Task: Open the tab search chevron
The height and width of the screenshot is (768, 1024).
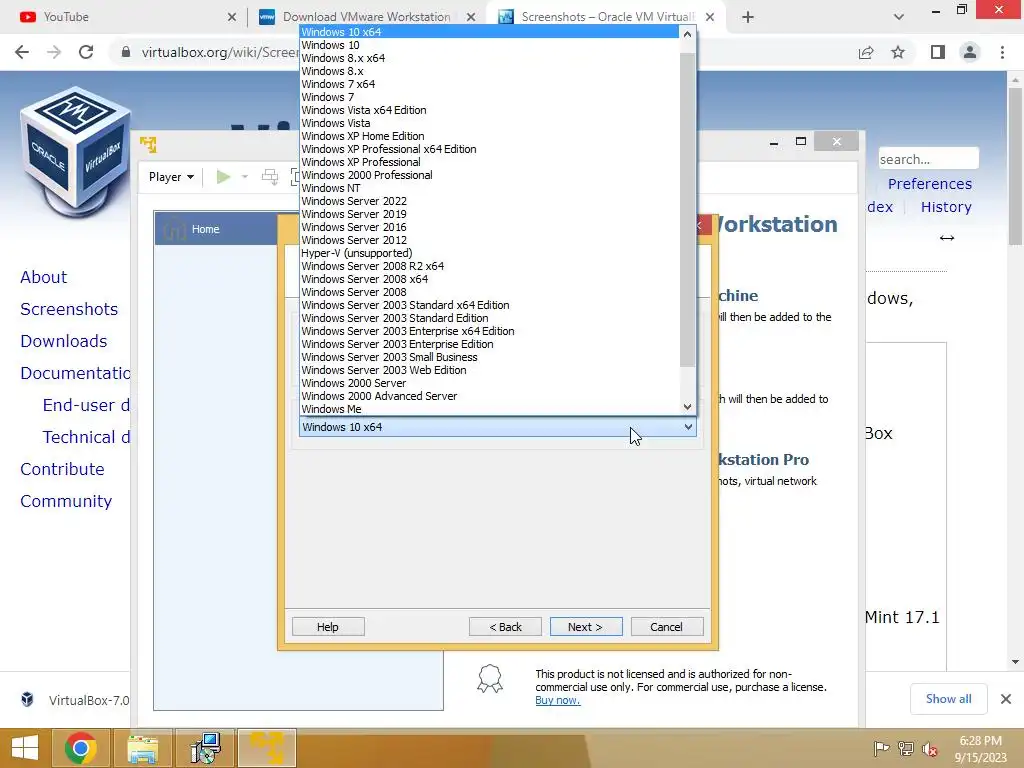Action: [x=899, y=17]
